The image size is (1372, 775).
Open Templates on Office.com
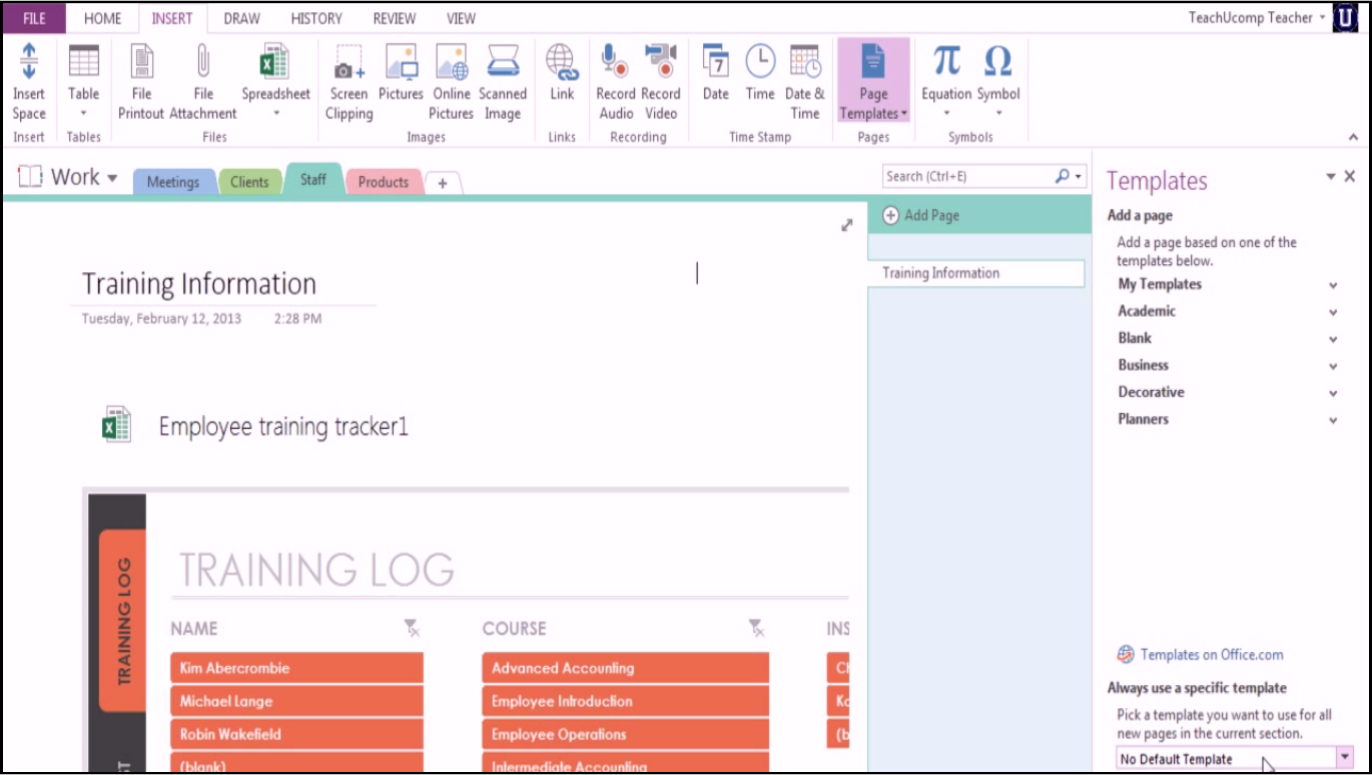click(1210, 654)
